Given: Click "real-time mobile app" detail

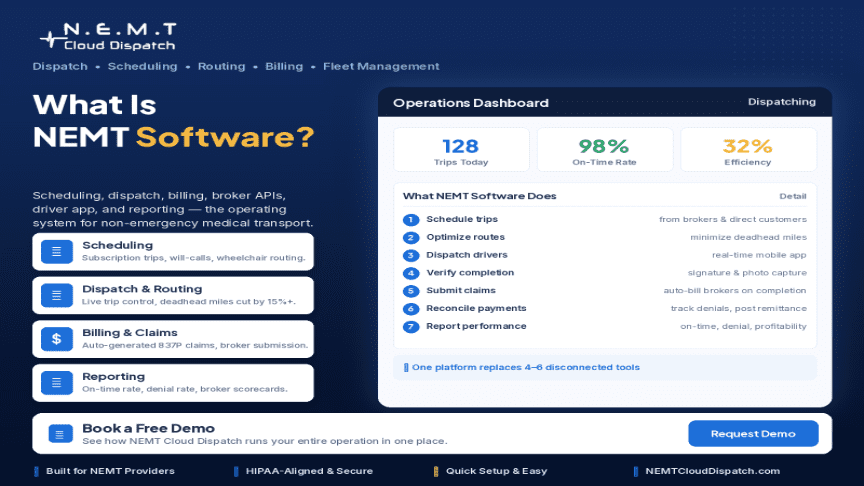Looking at the screenshot, I should point(759,255).
